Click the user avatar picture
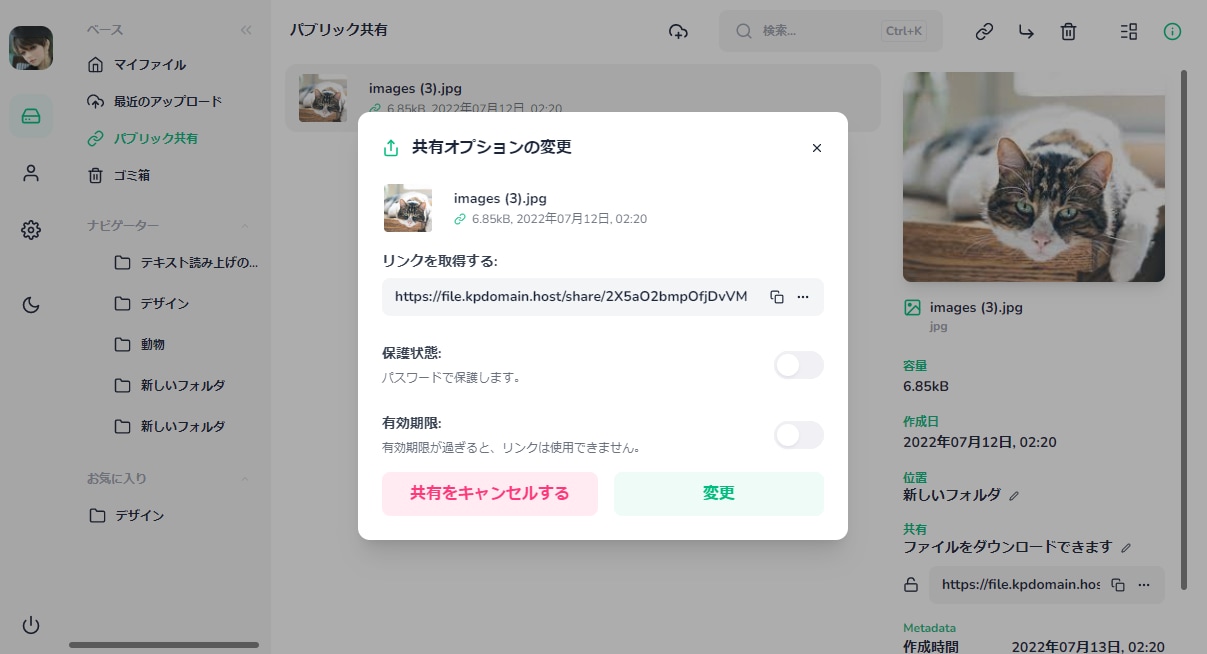 (31, 48)
